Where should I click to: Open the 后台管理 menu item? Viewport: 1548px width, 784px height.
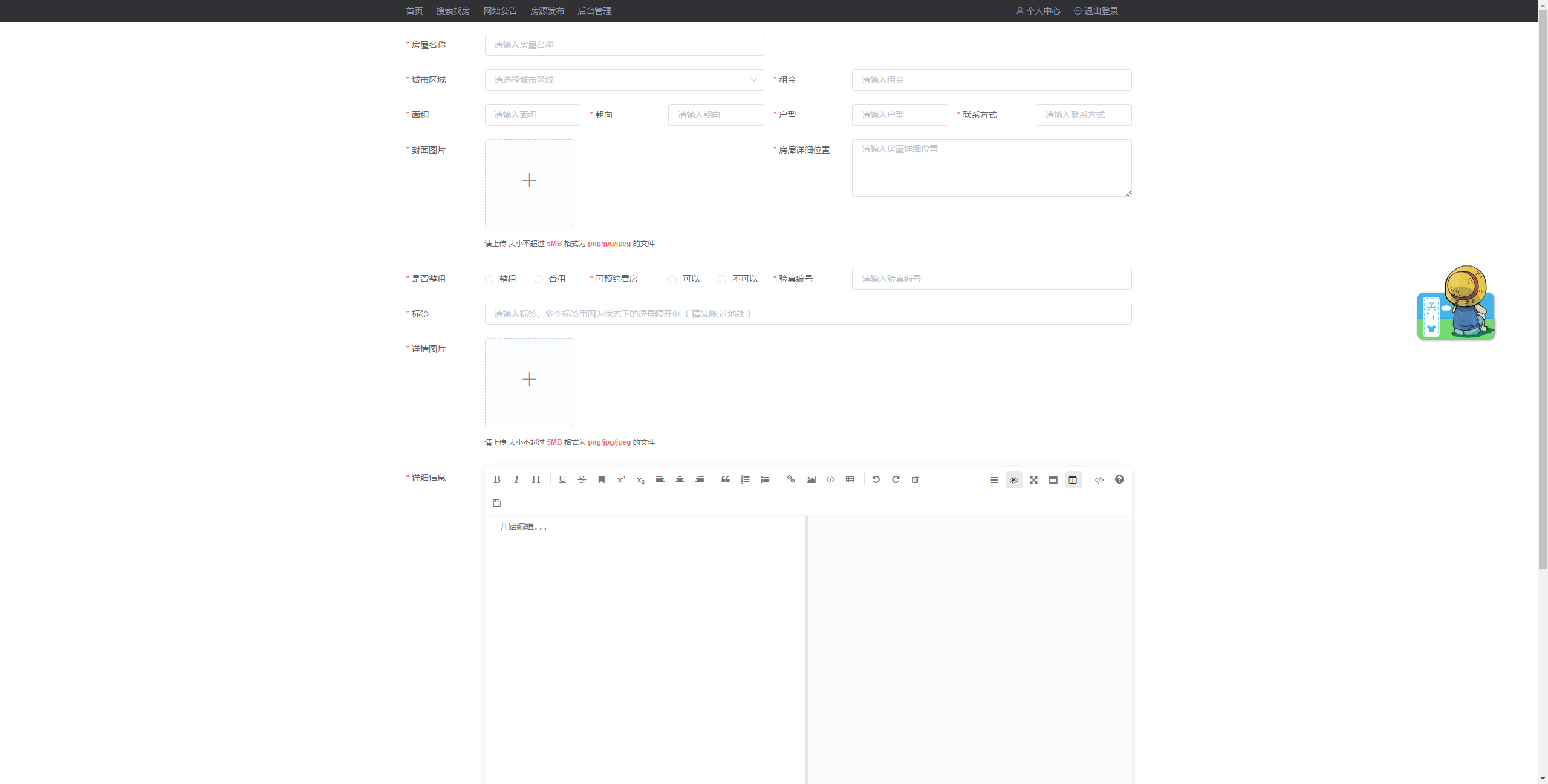click(594, 11)
